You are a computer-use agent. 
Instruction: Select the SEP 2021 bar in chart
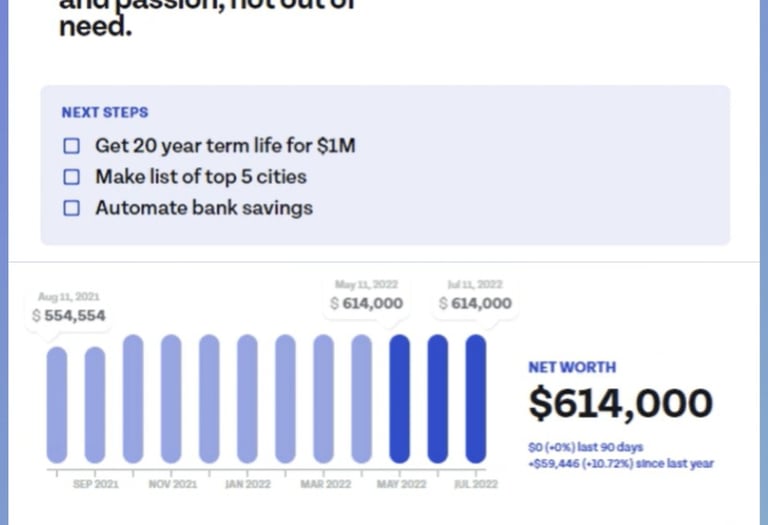95,404
